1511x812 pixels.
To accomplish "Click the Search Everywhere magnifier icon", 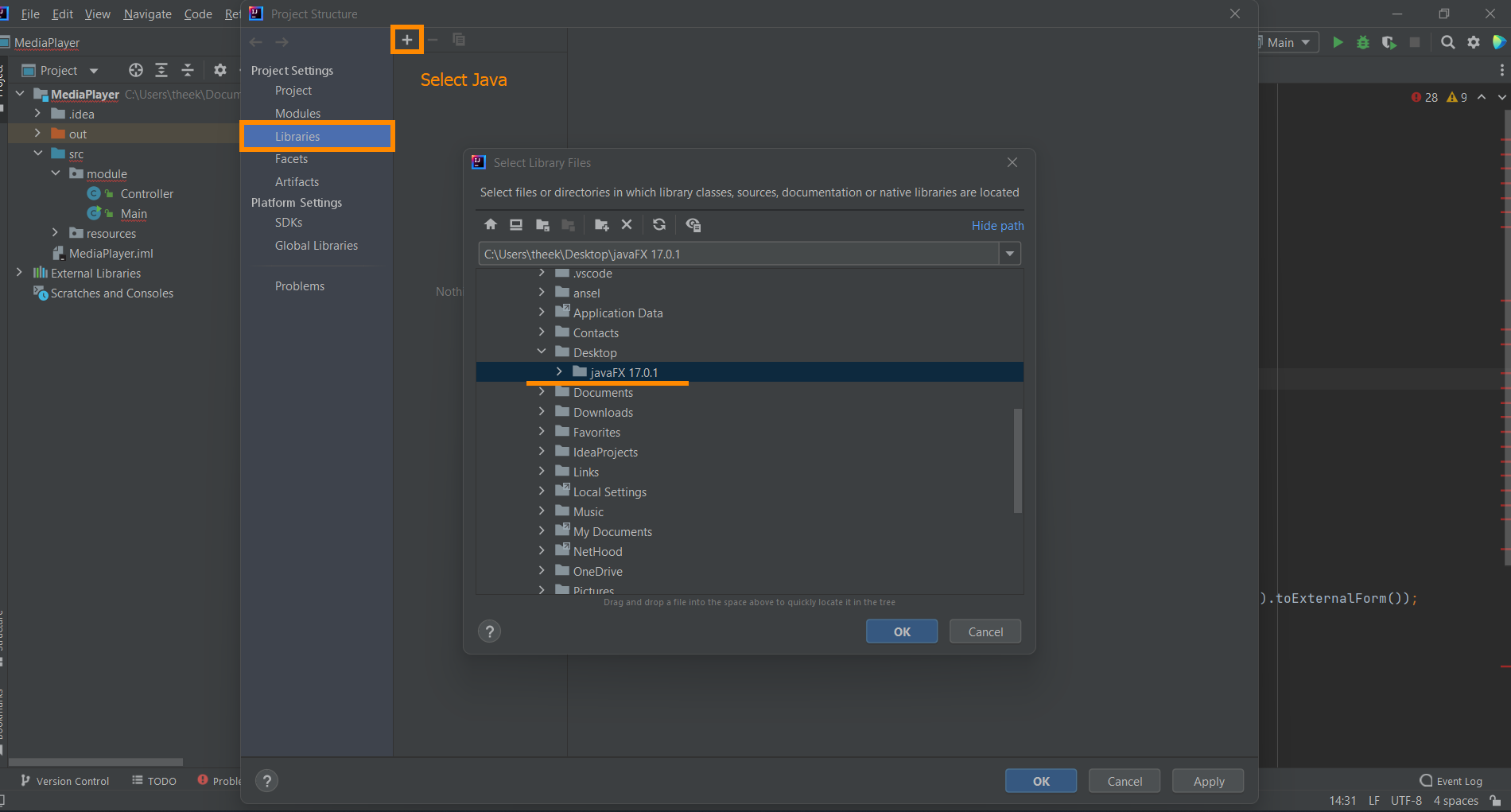I will coord(1448,42).
